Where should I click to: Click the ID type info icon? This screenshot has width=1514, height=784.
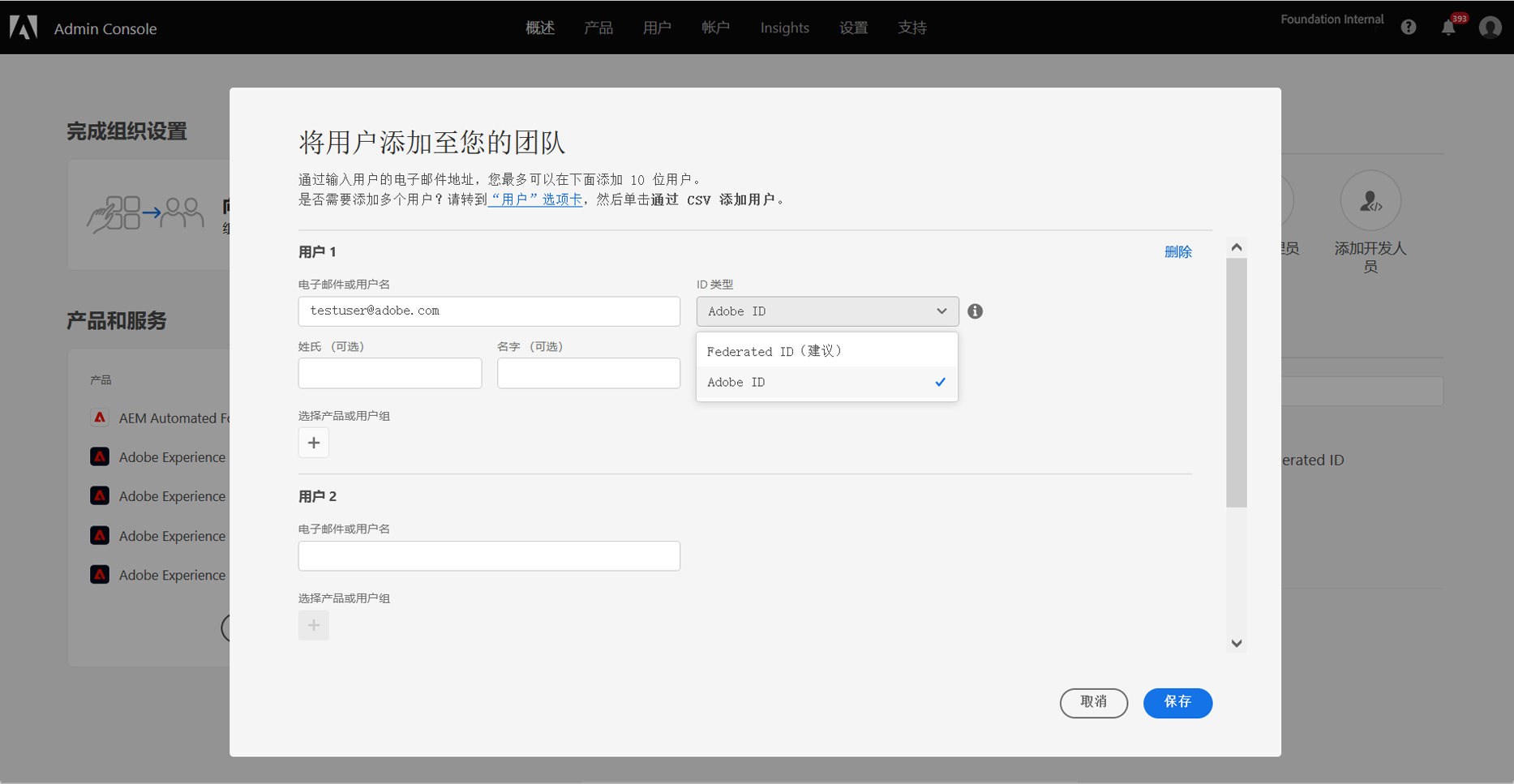pos(976,311)
